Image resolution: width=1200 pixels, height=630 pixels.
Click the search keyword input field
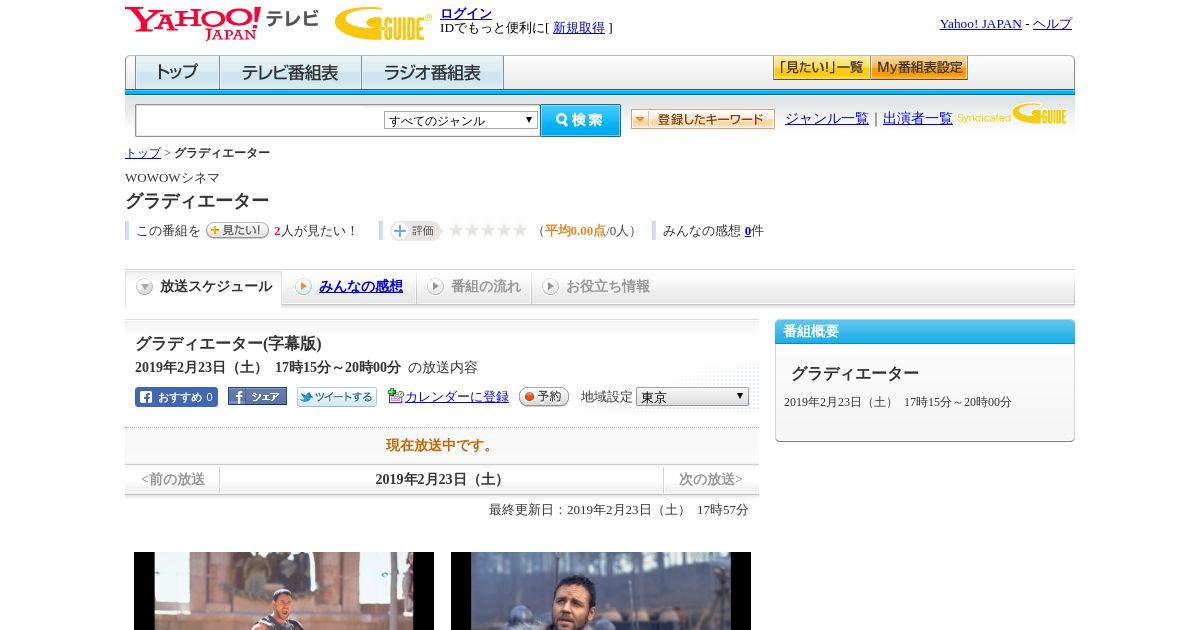pos(260,120)
